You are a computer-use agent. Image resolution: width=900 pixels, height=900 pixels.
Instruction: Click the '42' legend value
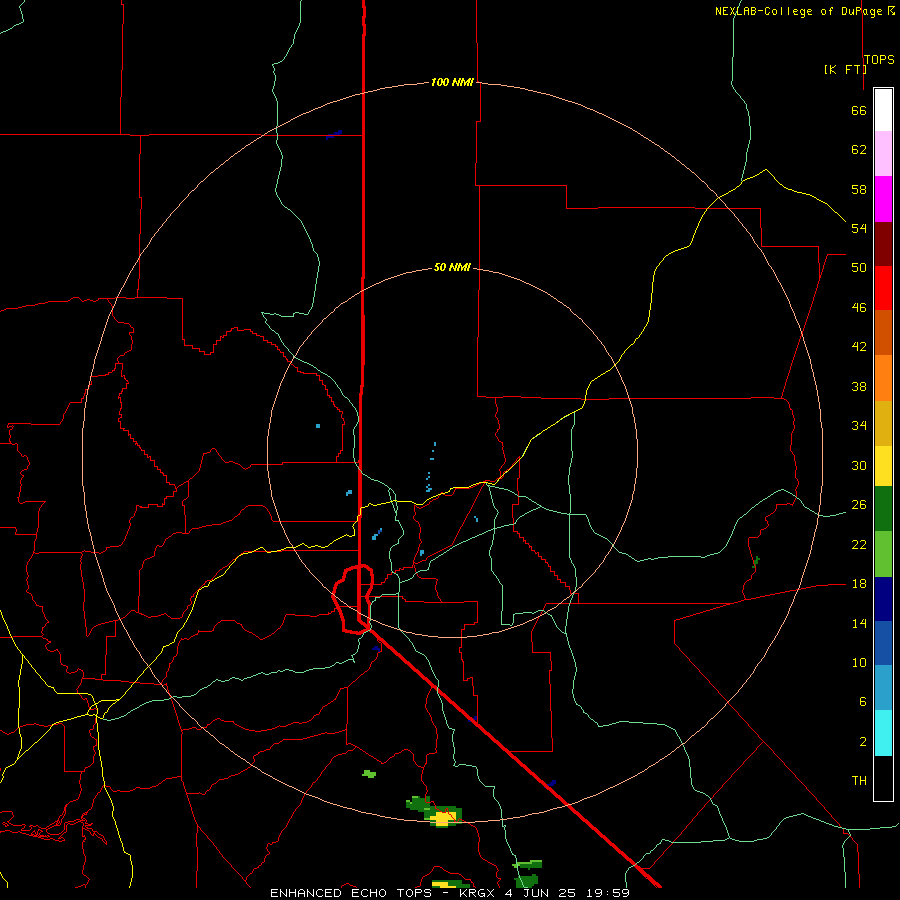tap(859, 347)
